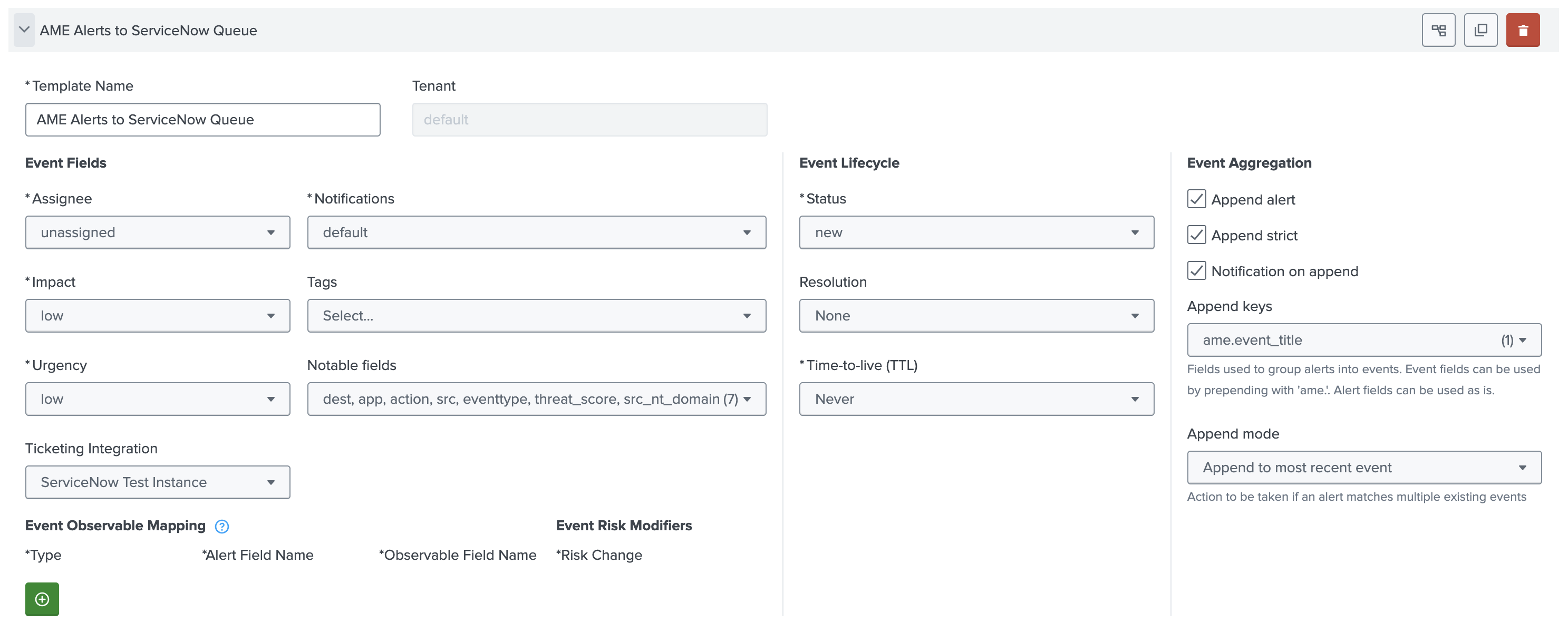Screen dimensions: 1568x622
Task: Collapse the AME Alerts to ServiceNow Queue panel
Action: click(x=24, y=30)
